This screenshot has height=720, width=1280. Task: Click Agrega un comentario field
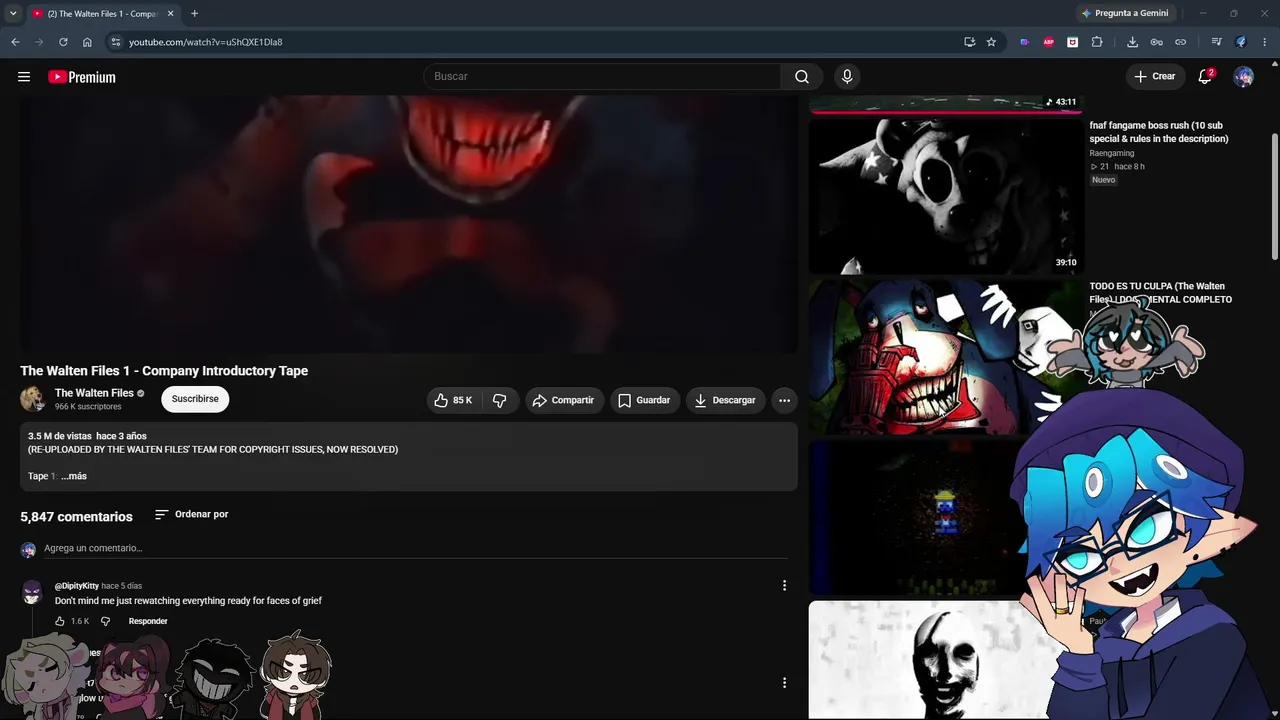[415, 548]
